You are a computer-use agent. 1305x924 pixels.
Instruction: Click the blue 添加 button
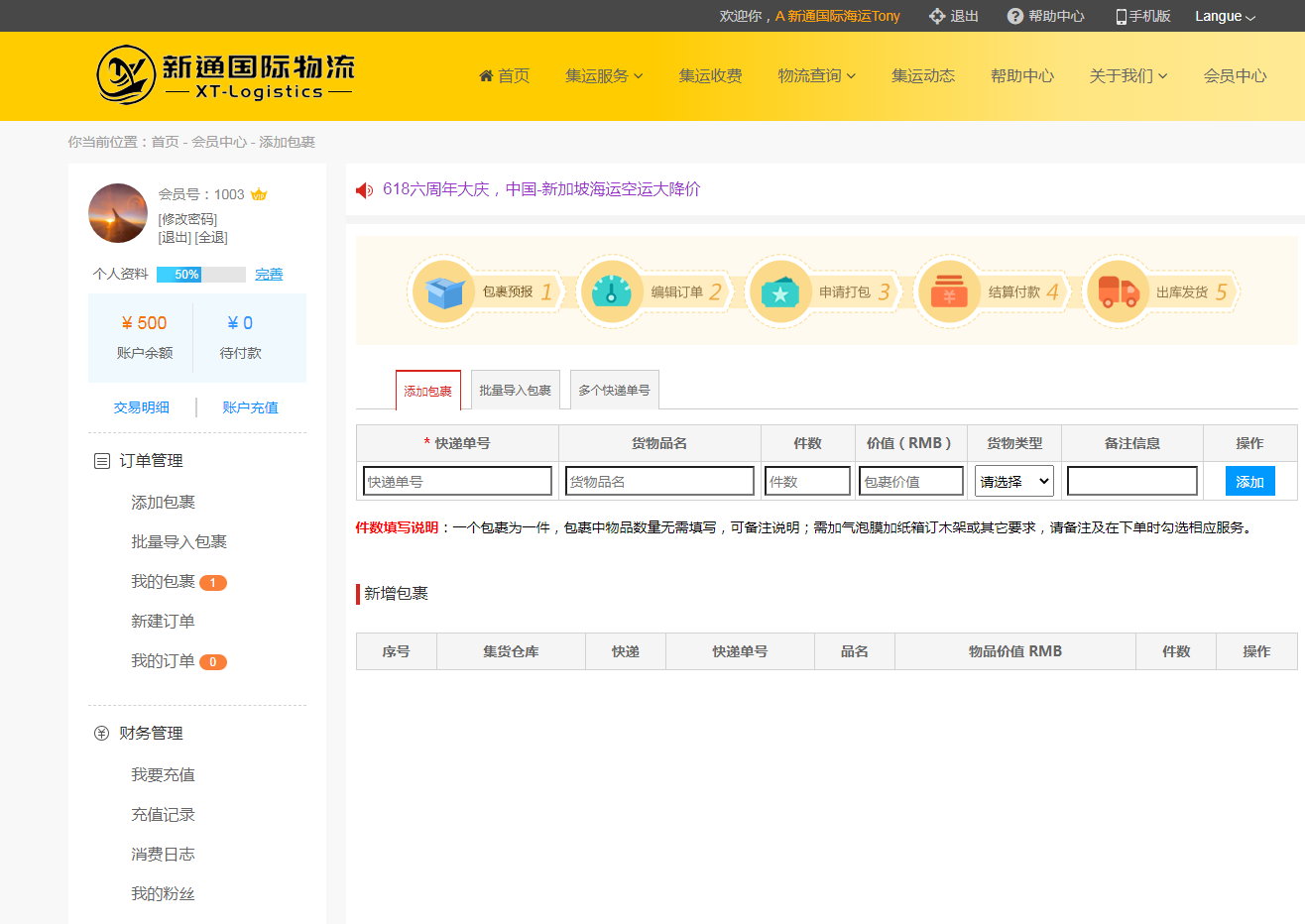pos(1249,481)
